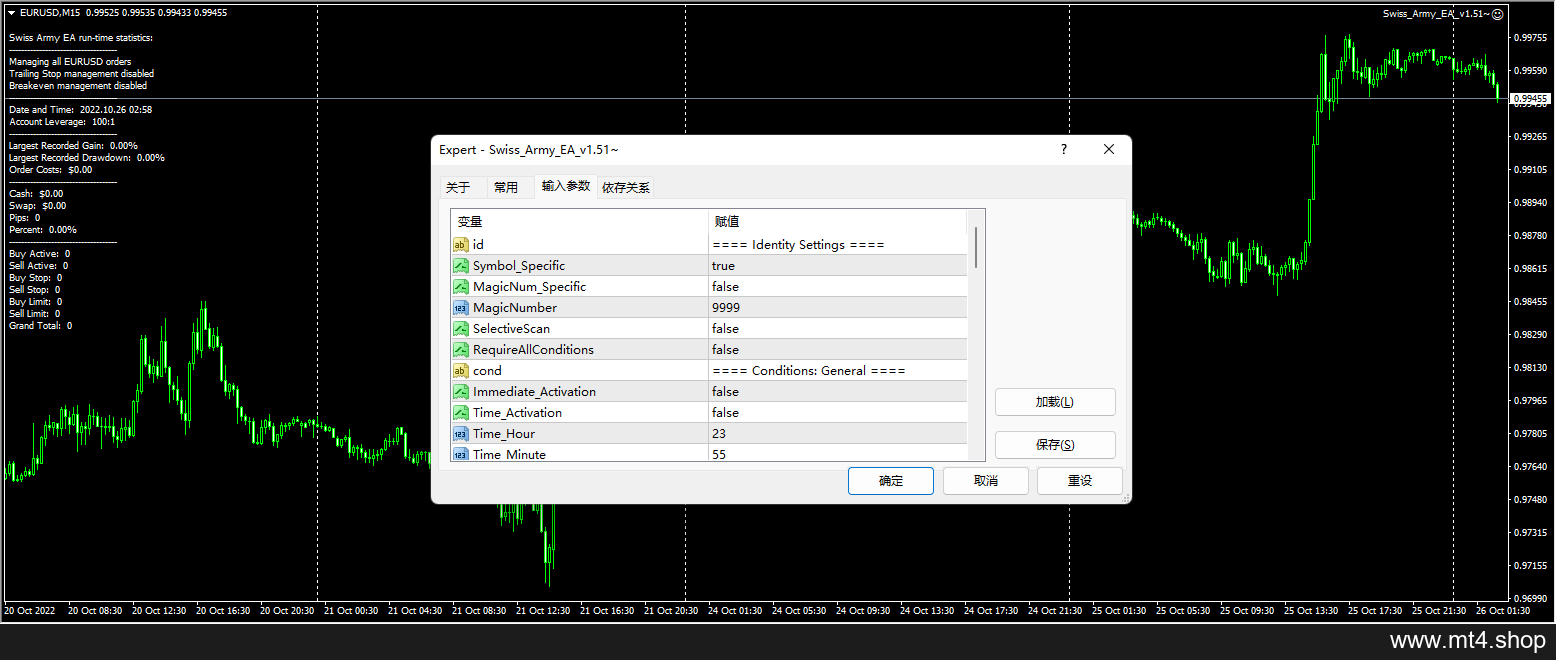Select the Time_Hour value 23
Viewport: 1556px width, 660px height.
(x=719, y=434)
